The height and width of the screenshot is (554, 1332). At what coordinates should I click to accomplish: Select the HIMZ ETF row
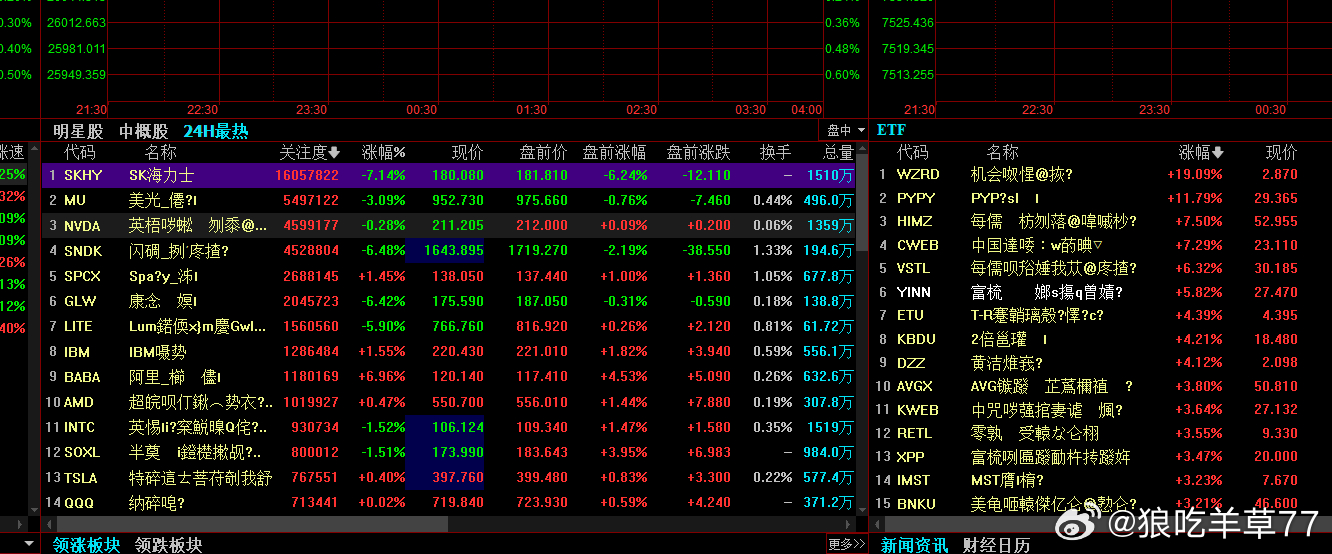(x=1101, y=221)
